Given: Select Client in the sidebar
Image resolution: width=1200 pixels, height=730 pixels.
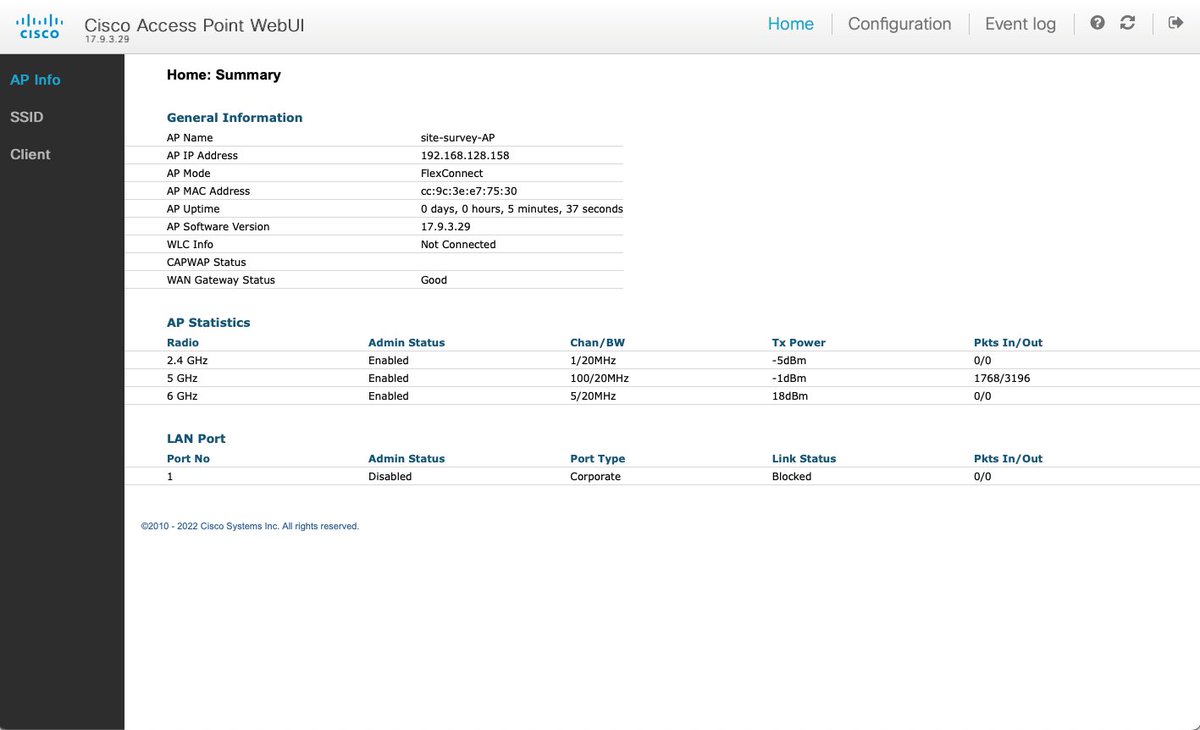Looking at the screenshot, I should [x=30, y=154].
